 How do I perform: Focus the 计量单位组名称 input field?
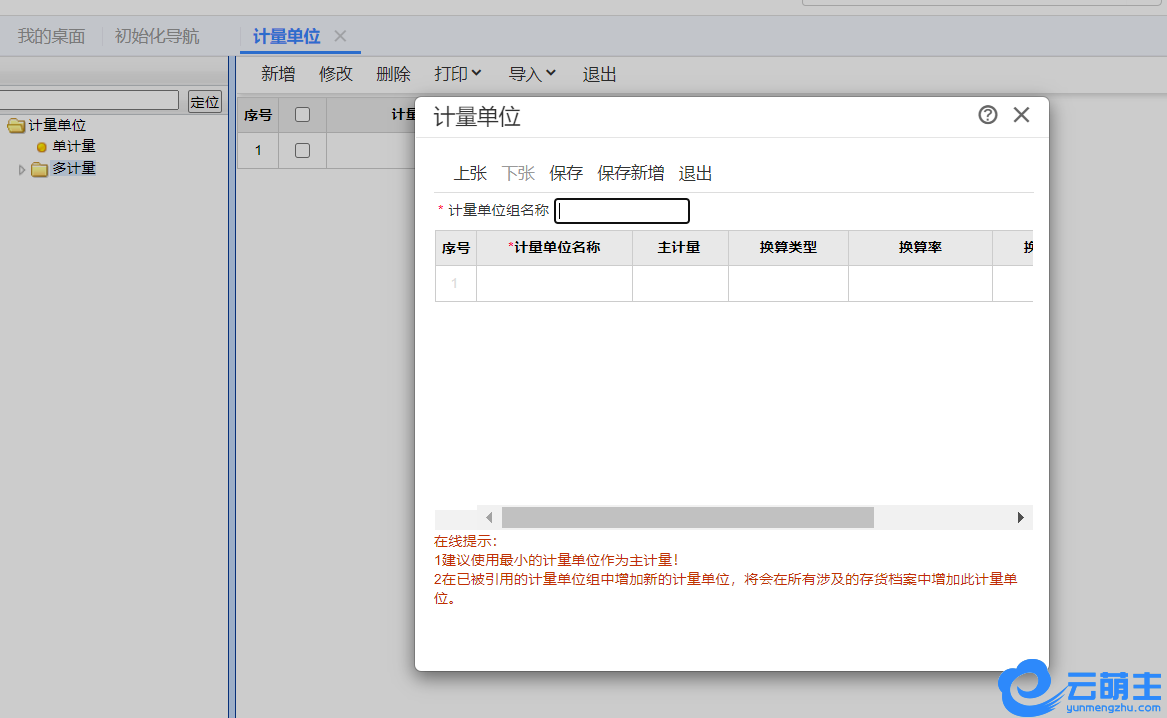click(622, 211)
